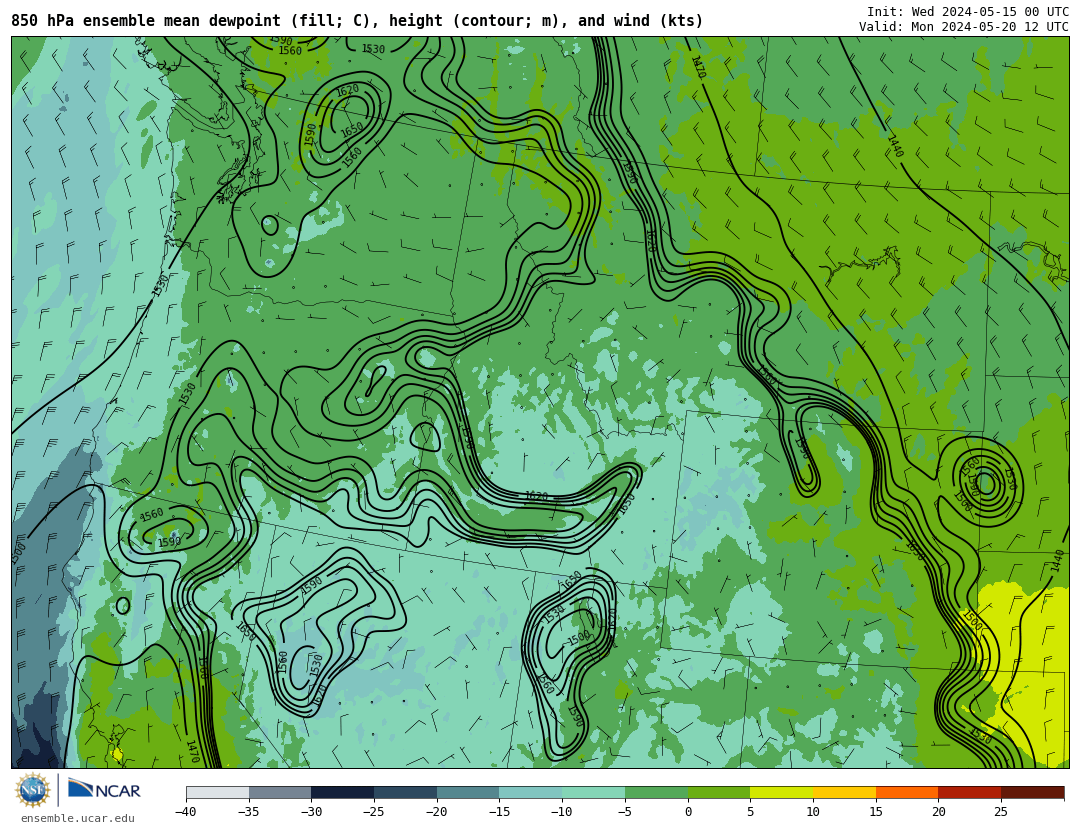Click the -20 to -15 teal swatch
Viewport: 1080px width, 831px height.
coord(468,792)
